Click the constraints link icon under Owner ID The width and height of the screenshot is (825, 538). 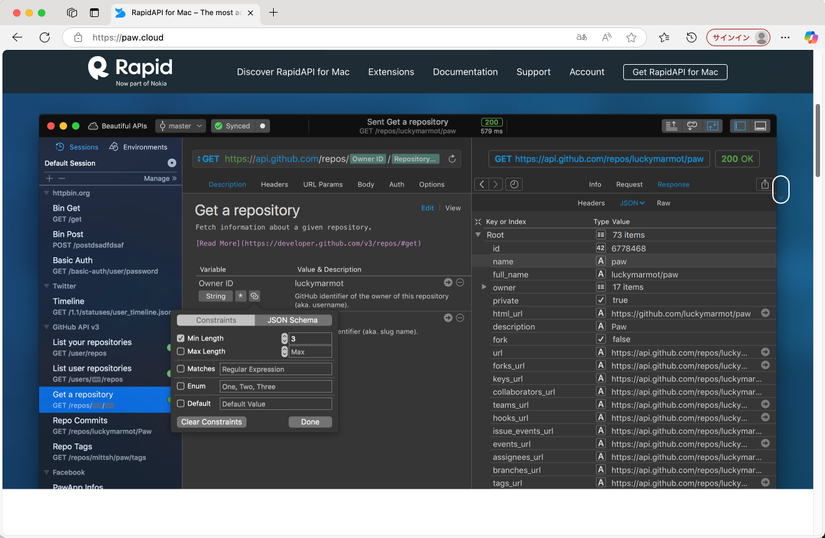point(254,296)
